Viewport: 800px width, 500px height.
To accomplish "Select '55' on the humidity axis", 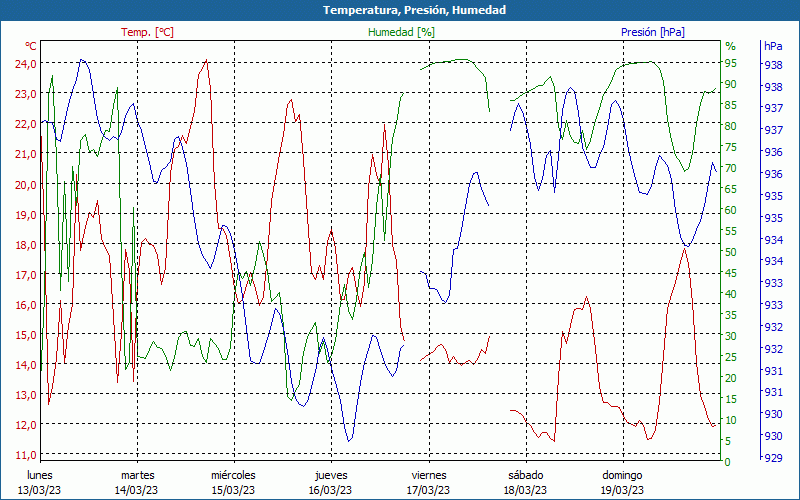I will coord(731,231).
